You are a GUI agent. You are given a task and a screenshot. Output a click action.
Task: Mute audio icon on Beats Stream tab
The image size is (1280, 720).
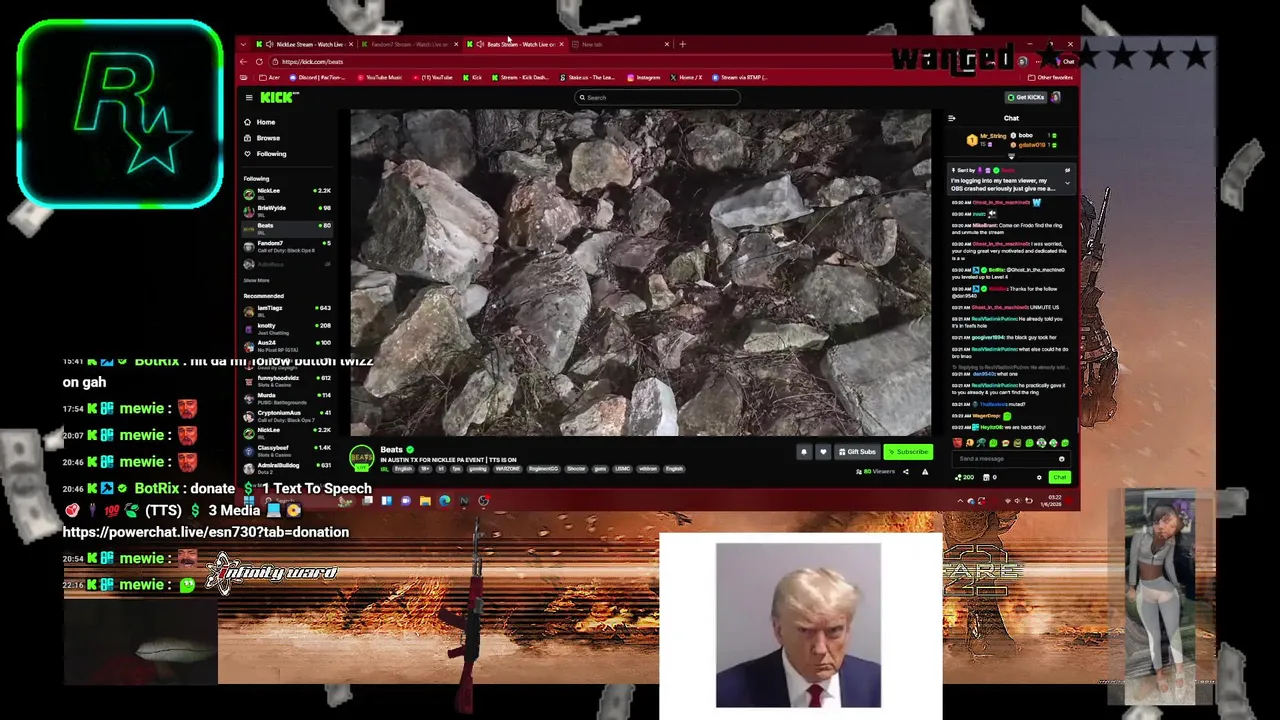click(x=480, y=44)
